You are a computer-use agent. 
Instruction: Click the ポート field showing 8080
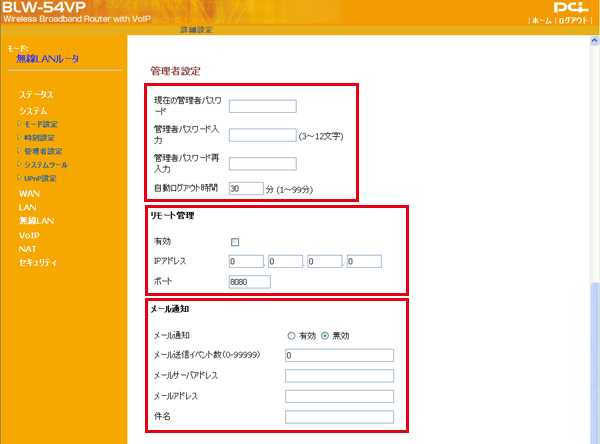tap(249, 282)
